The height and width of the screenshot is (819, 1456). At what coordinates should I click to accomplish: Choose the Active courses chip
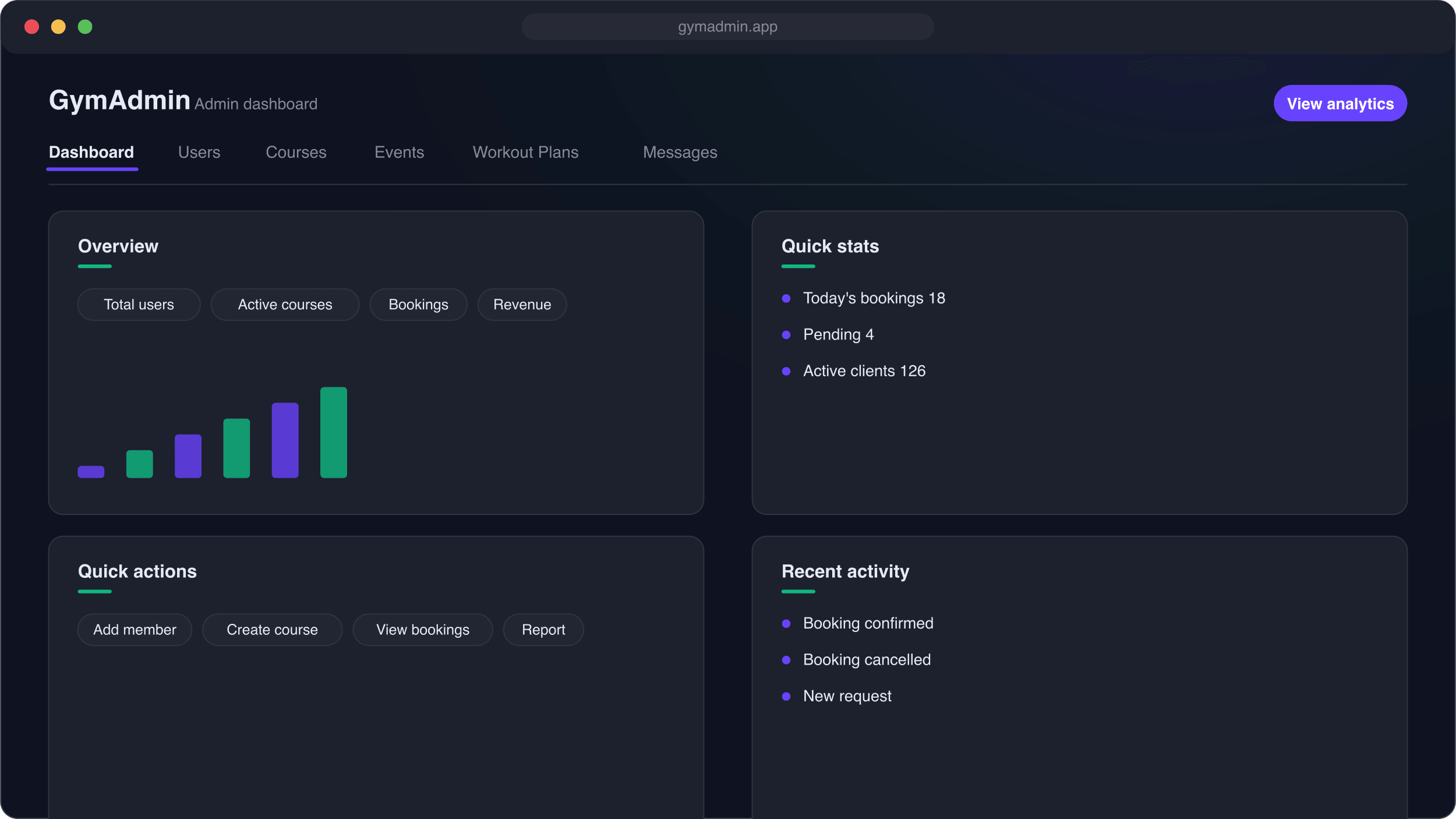285,305
